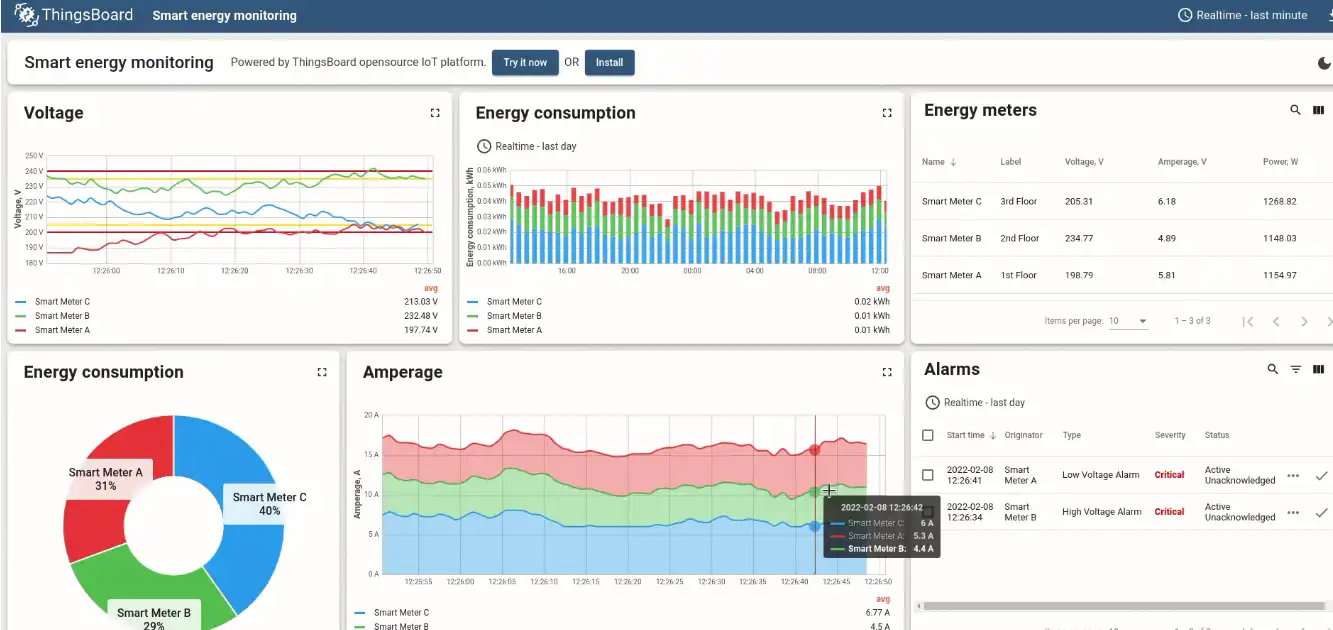This screenshot has height=630, width=1333.
Task: Click 1st Floor label cell
Action: [x=1018, y=275]
